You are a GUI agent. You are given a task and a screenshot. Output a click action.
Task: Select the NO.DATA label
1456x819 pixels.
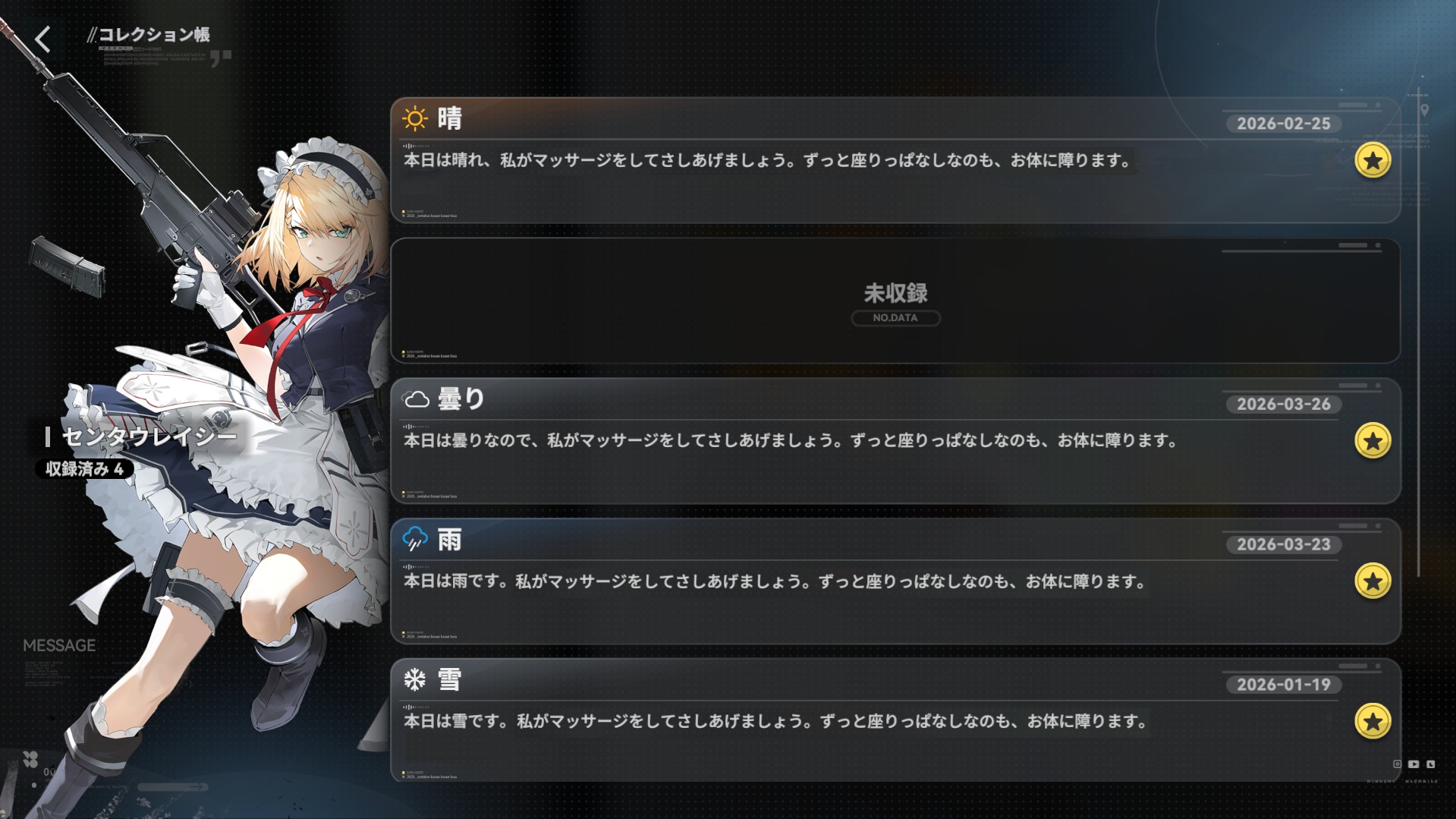(x=895, y=318)
